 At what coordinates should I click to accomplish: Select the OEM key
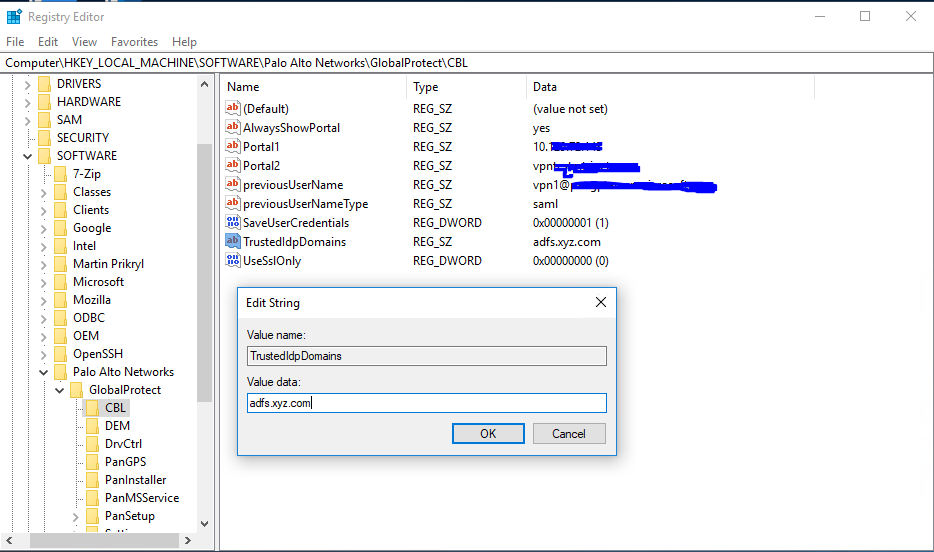coord(86,336)
